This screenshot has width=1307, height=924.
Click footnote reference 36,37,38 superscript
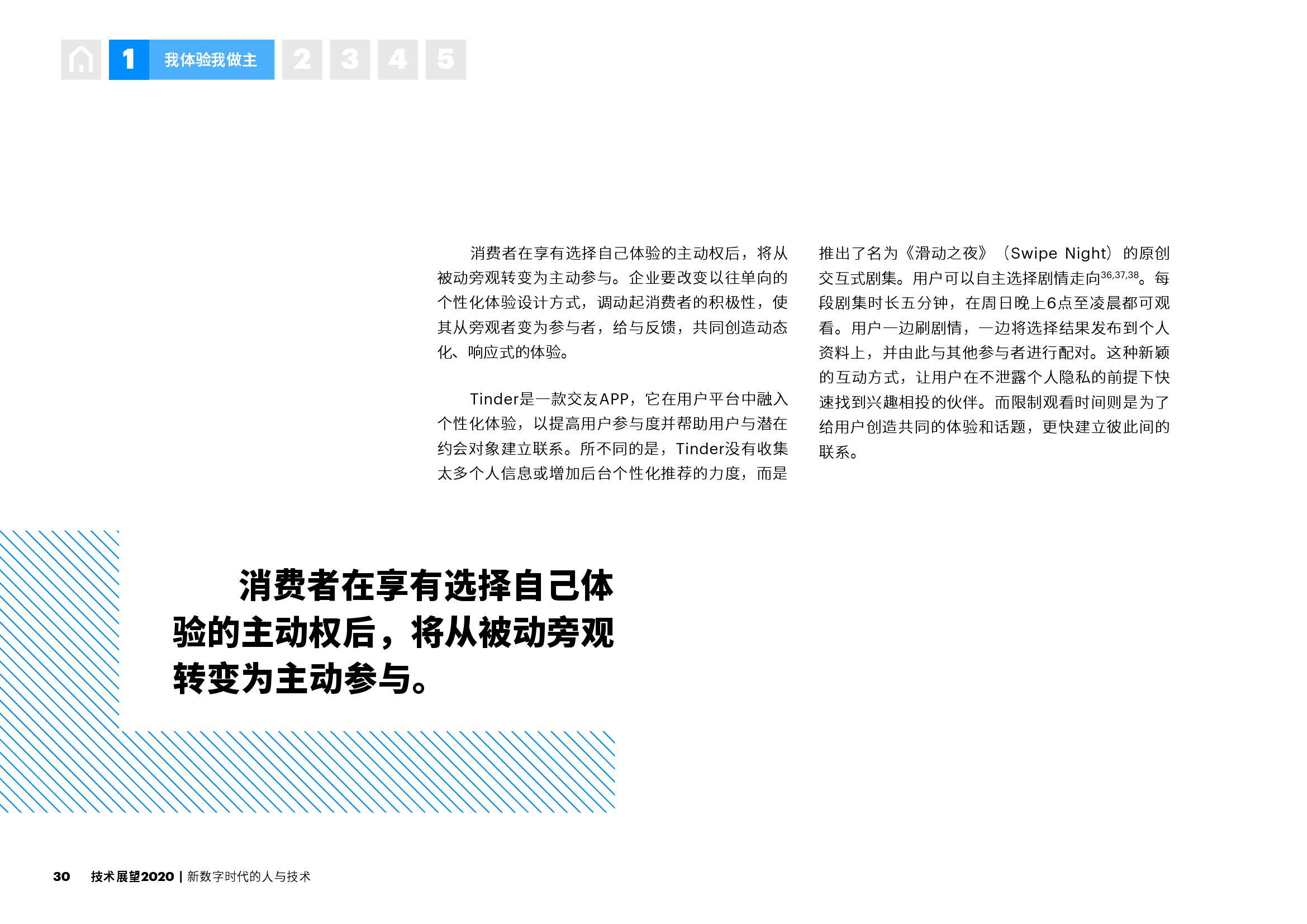click(x=1119, y=275)
